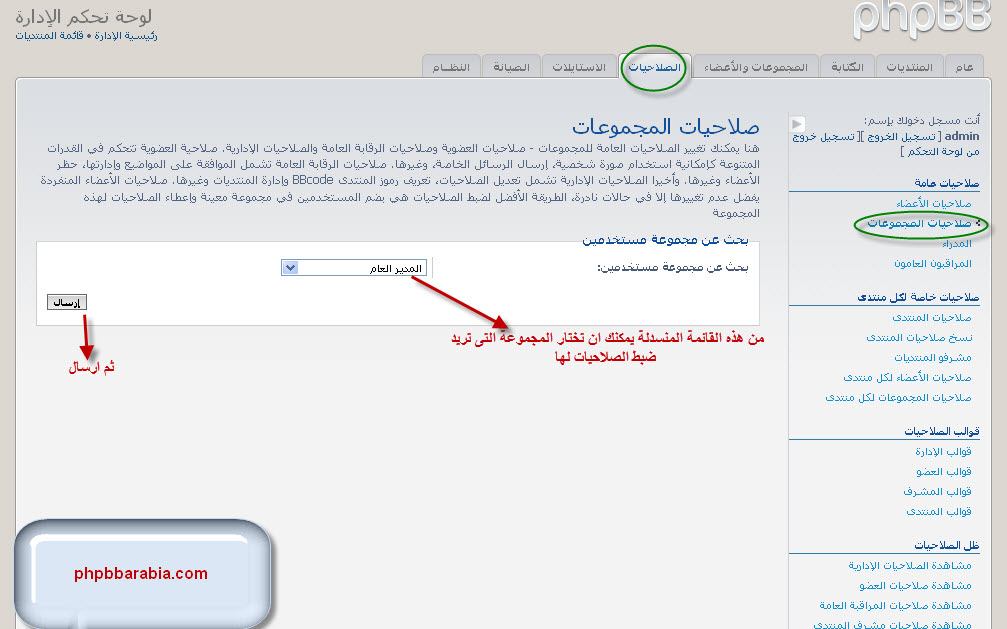Open the الاستايلات tab
This screenshot has height=629, width=1007.
579,67
